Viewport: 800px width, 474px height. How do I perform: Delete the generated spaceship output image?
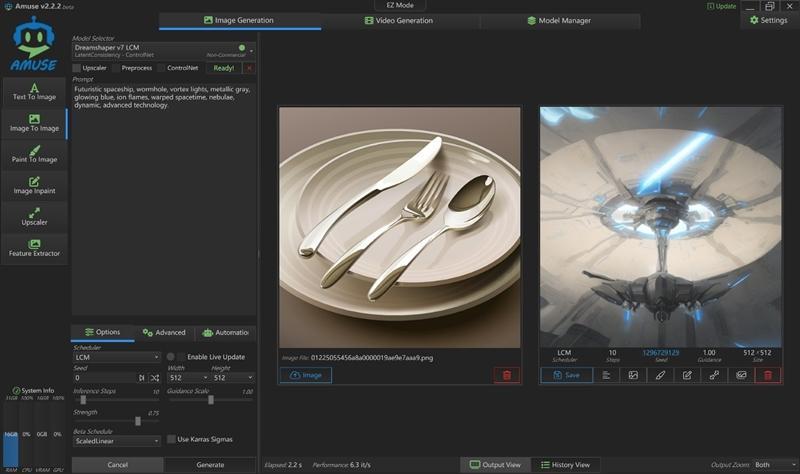click(x=768, y=375)
